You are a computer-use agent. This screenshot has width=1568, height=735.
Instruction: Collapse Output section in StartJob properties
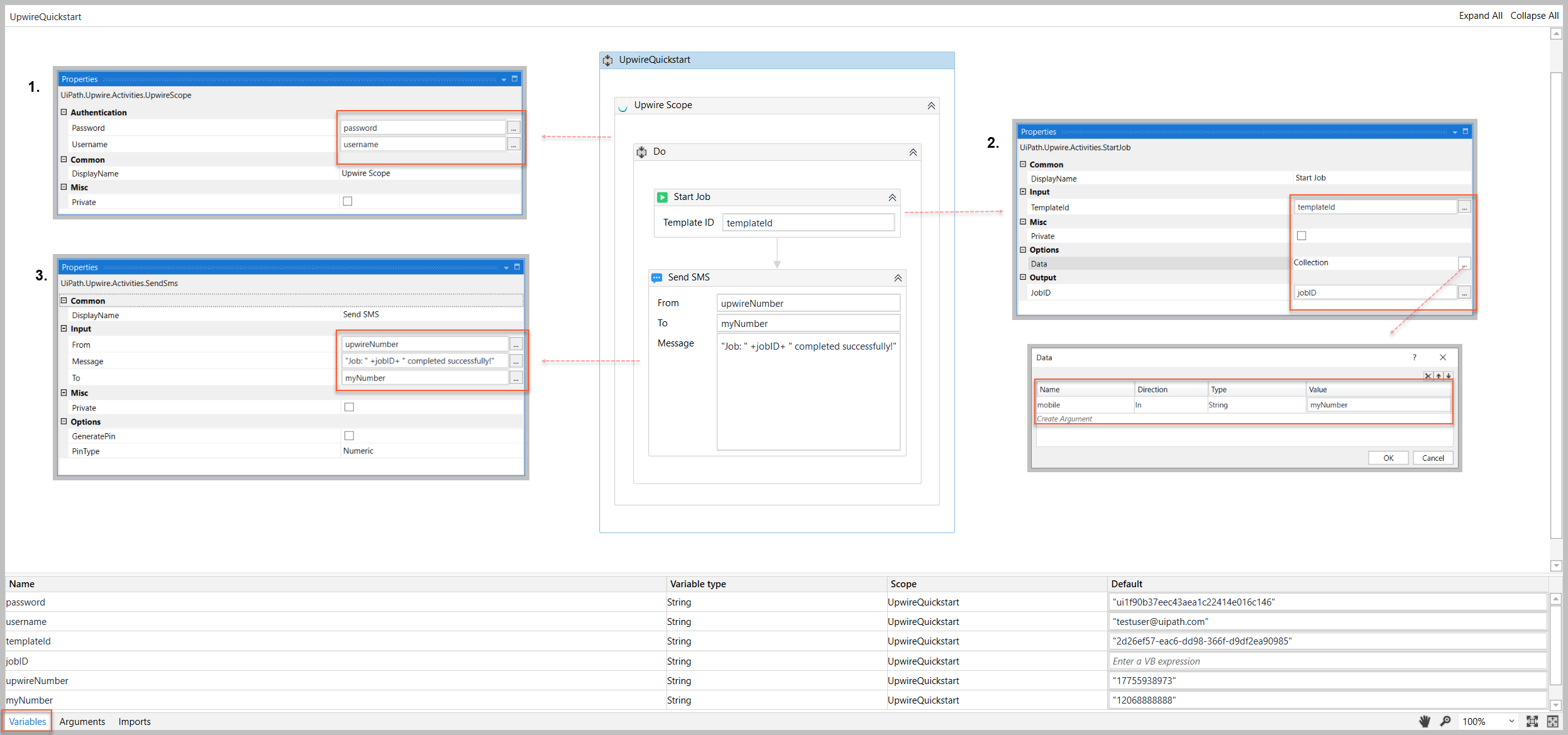pos(1023,277)
